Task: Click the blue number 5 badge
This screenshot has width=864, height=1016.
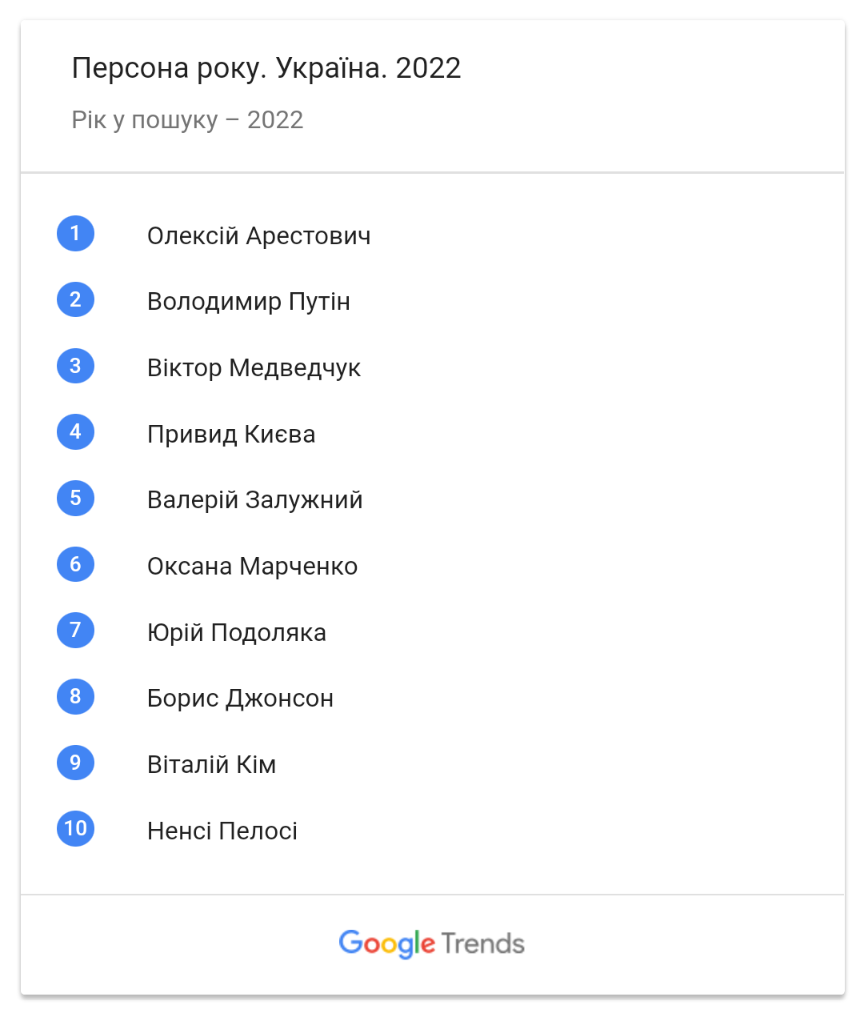Action: click(75, 498)
